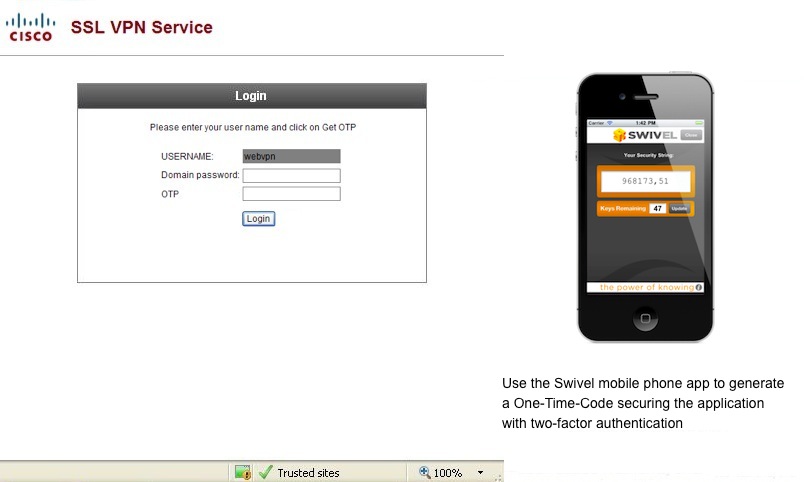Click the Trusted sites green checkmark icon
Viewport: 804px width, 482px height.
tap(266, 472)
